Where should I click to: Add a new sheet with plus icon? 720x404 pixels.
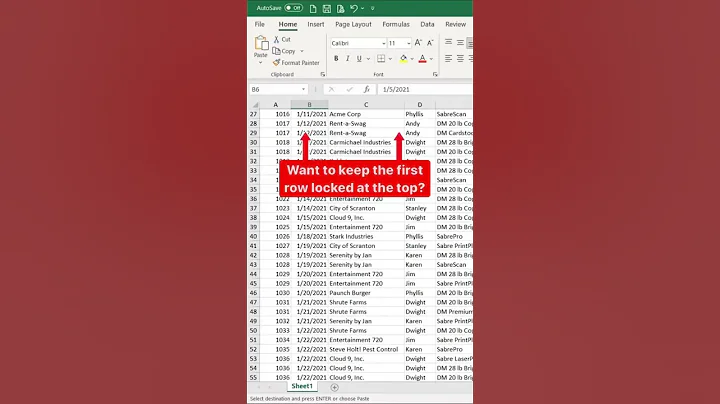pyautogui.click(x=334, y=387)
